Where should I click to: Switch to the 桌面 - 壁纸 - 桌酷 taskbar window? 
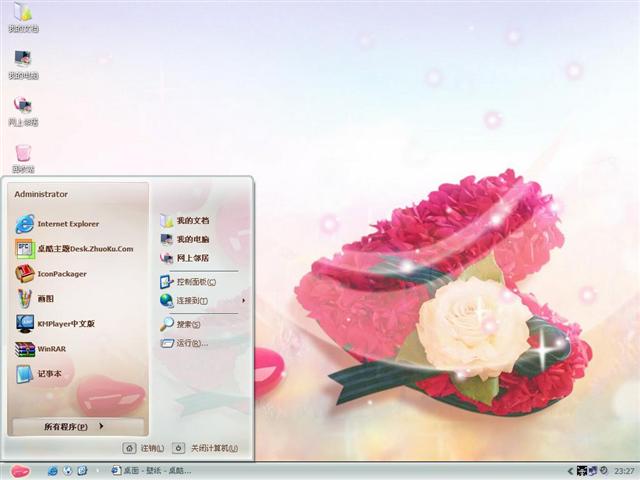pyautogui.click(x=151, y=471)
